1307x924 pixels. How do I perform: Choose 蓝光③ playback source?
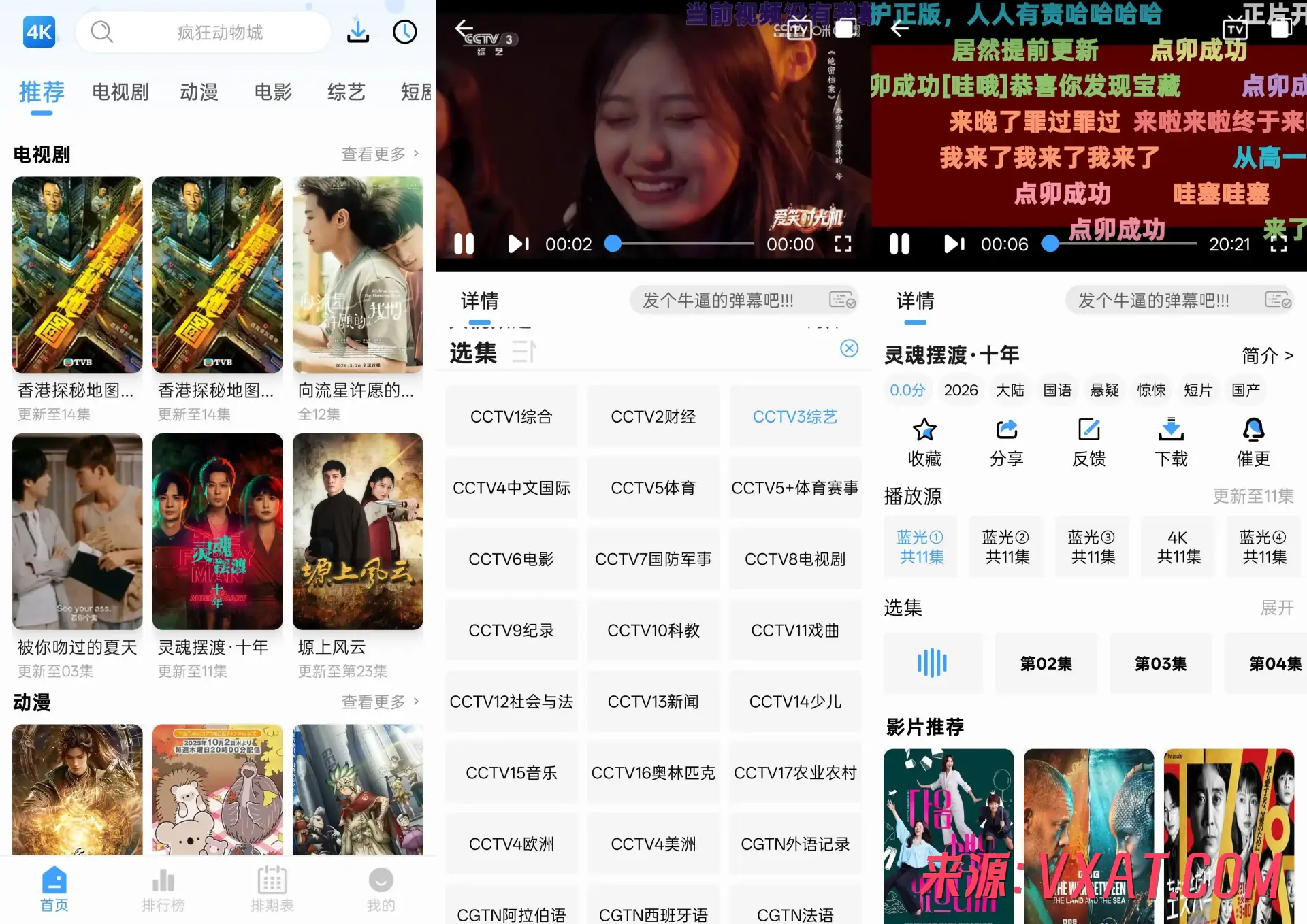1093,547
